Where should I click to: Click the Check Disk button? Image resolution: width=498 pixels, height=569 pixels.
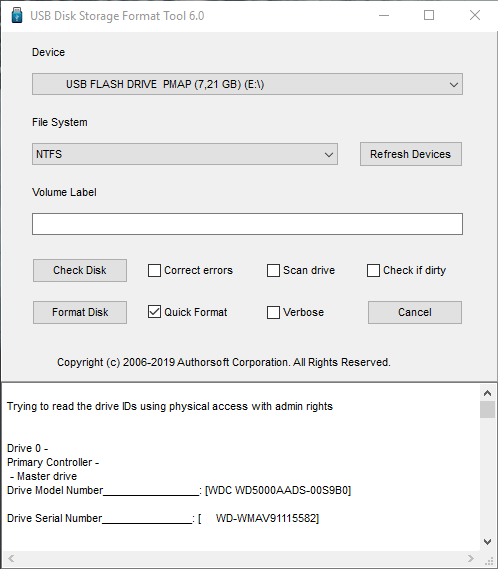80,270
